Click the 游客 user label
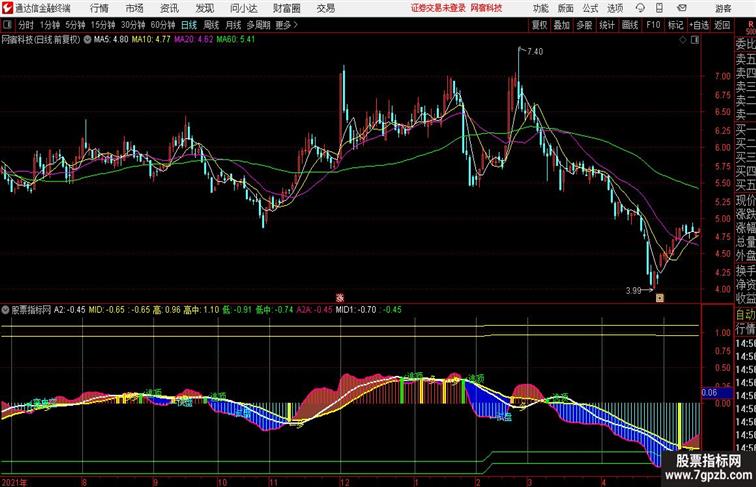The image size is (756, 487). pos(723,8)
